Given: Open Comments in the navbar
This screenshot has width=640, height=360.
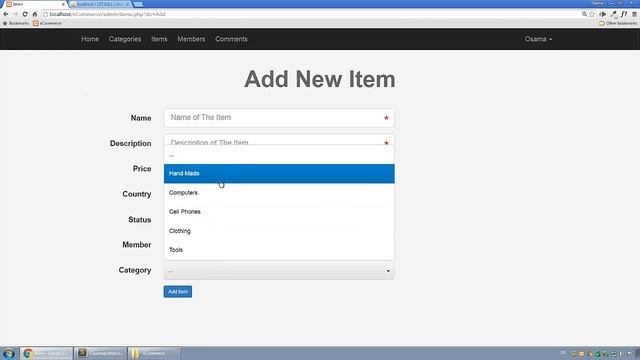Looking at the screenshot, I should tap(231, 39).
